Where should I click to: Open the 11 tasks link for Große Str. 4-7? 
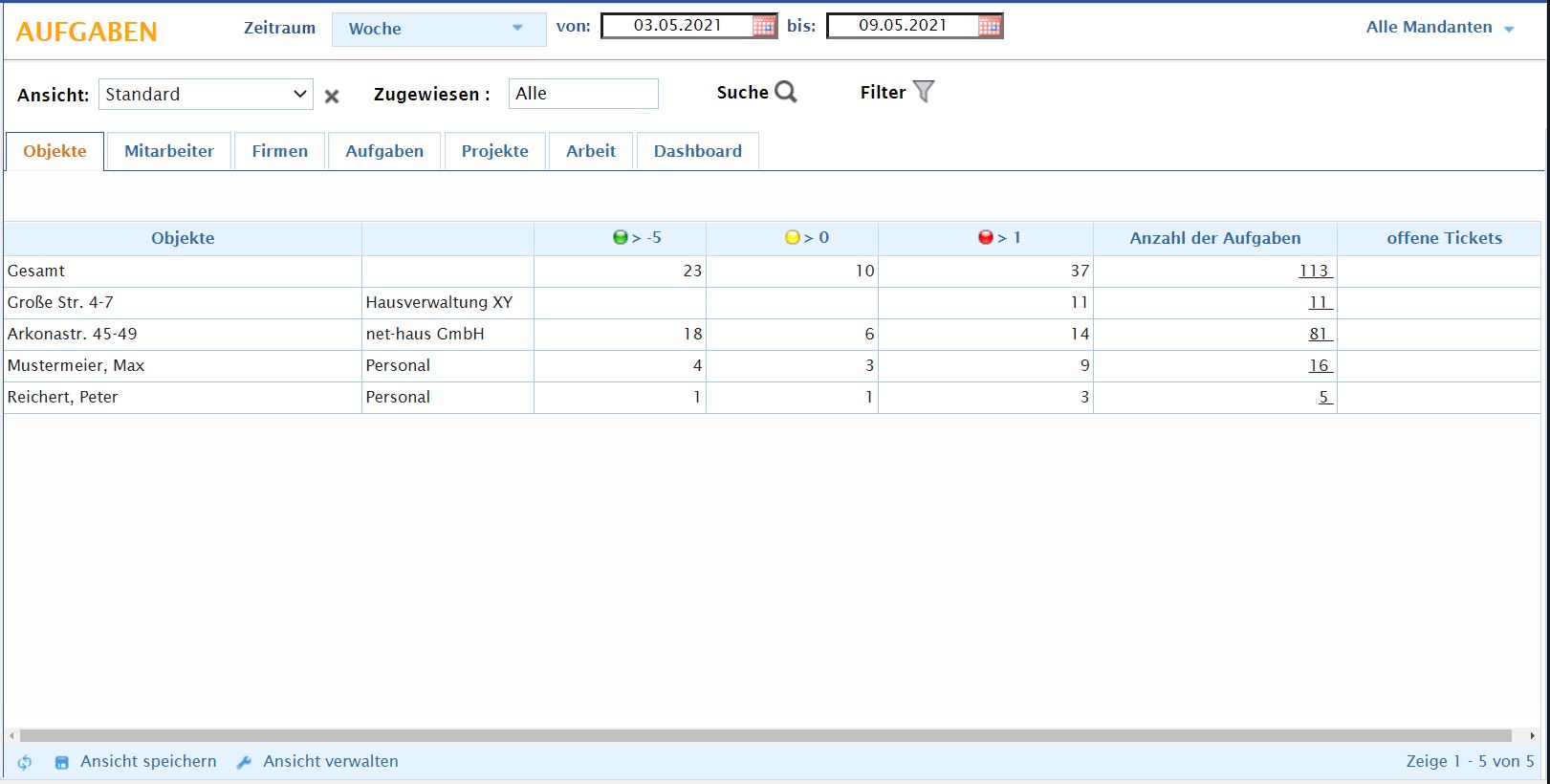pyautogui.click(x=1320, y=302)
